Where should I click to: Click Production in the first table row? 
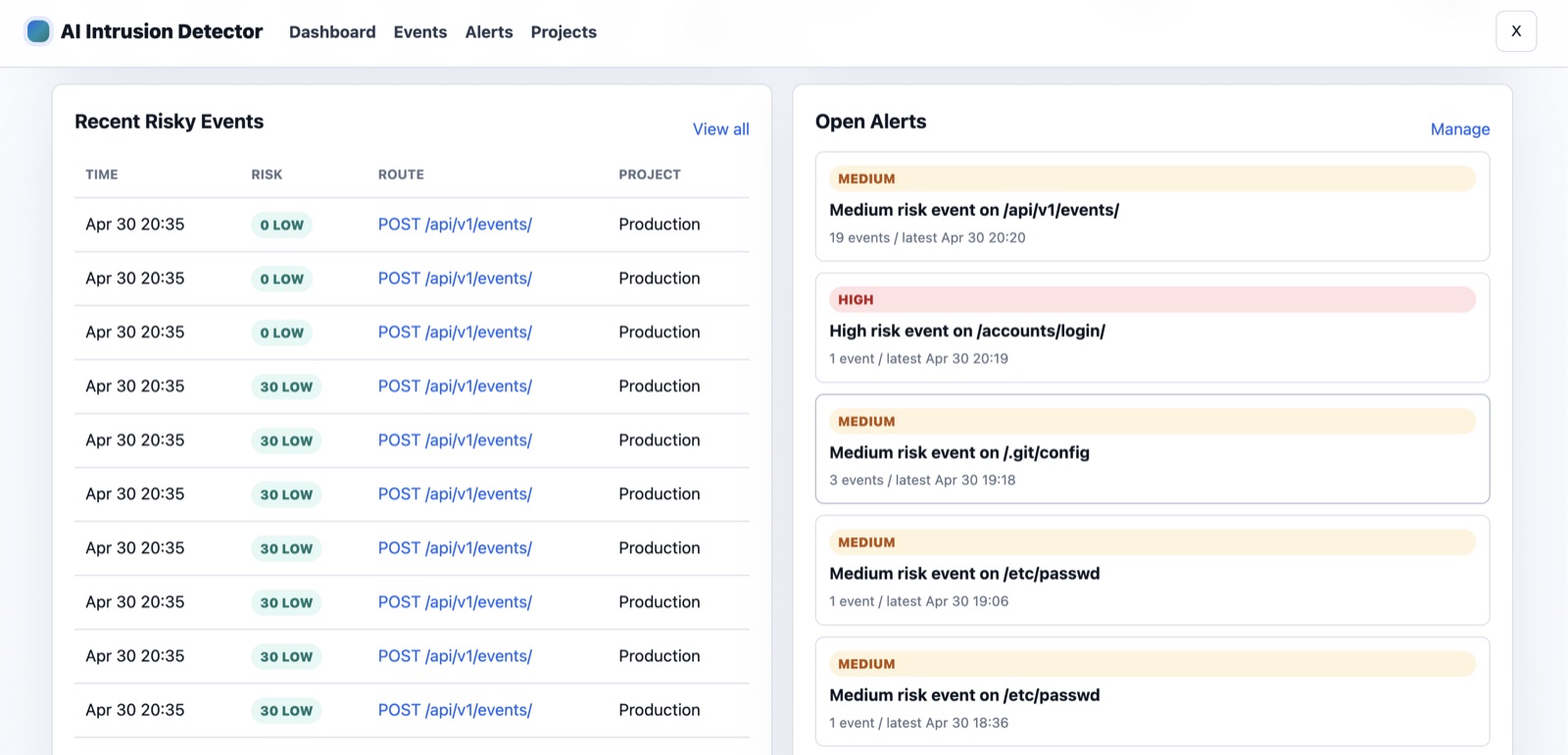660,225
